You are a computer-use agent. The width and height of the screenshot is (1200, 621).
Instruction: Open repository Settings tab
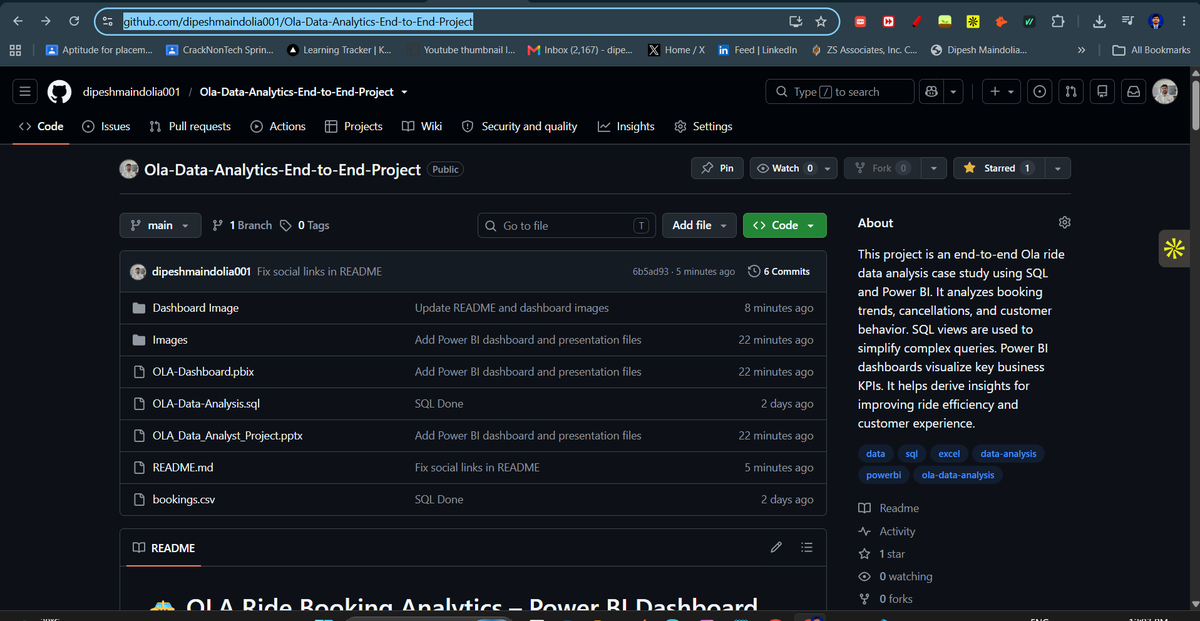(x=704, y=126)
